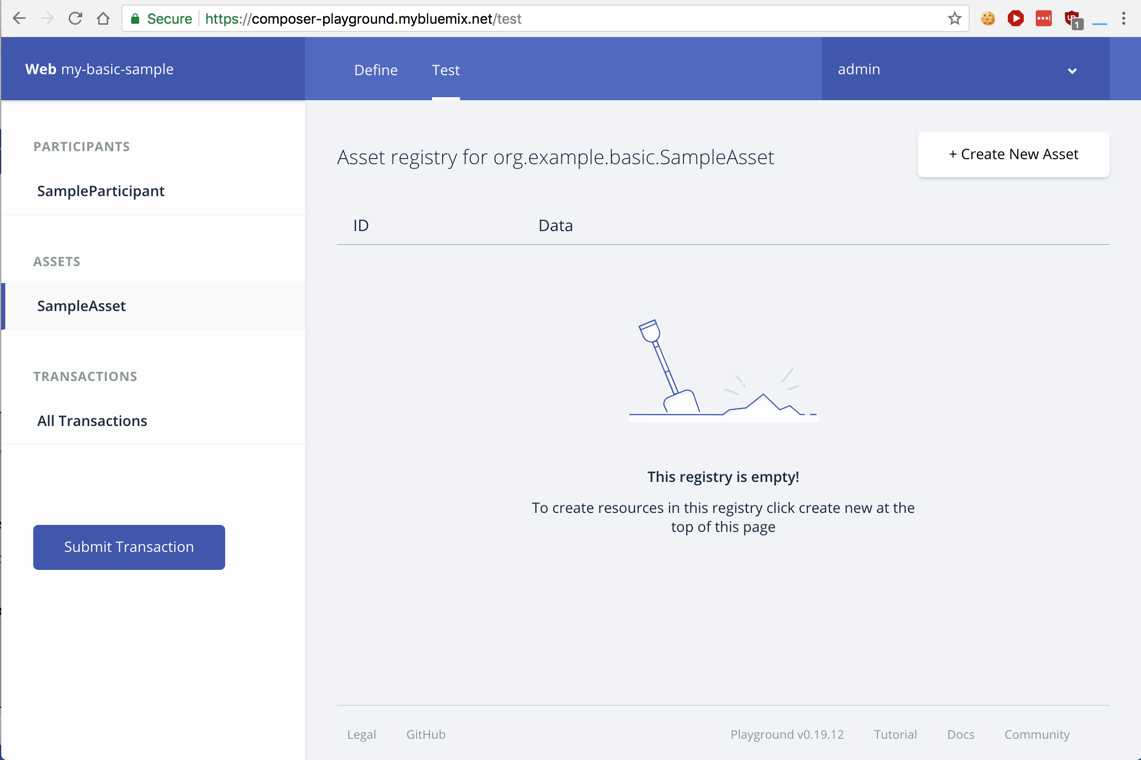Open the LastPass extension icon
This screenshot has width=1141, height=760.
coord(1044,18)
